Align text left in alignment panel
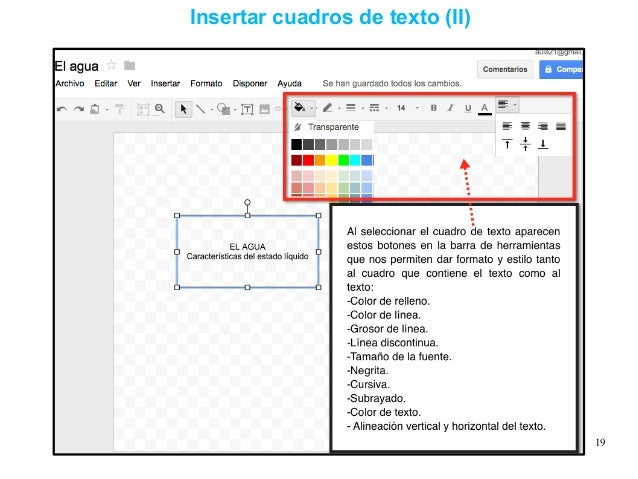The width and height of the screenshot is (638, 479). pyautogui.click(x=507, y=126)
